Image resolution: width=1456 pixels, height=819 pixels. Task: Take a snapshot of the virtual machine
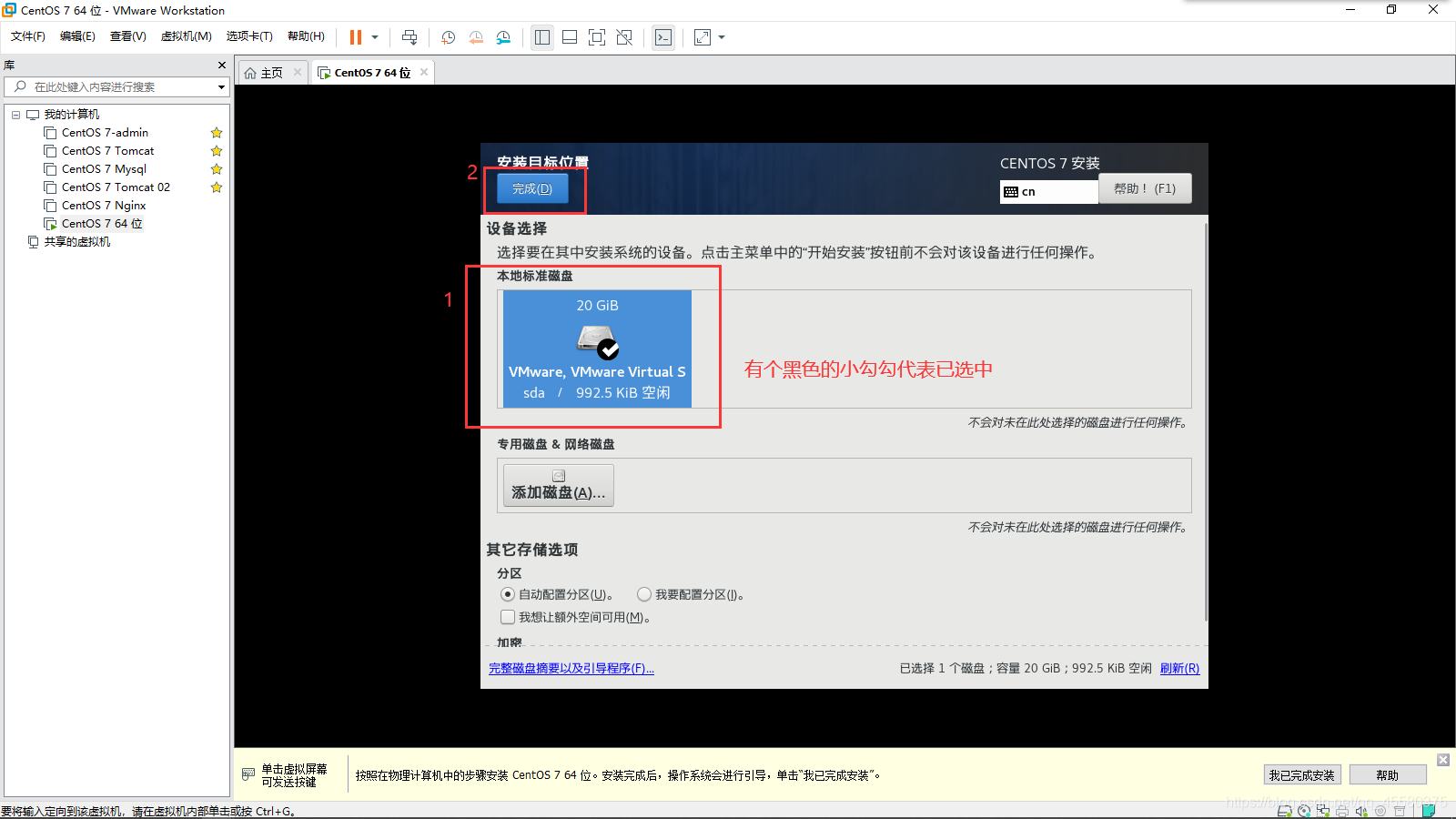point(449,37)
